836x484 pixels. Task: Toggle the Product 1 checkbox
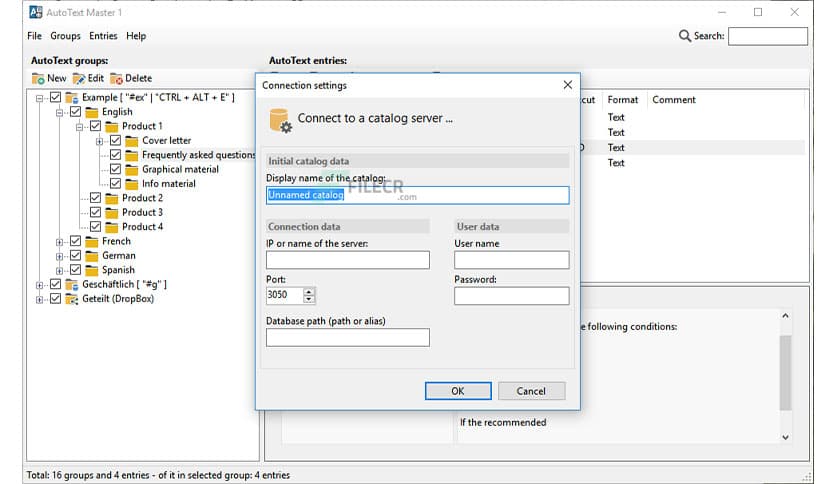[x=95, y=126]
